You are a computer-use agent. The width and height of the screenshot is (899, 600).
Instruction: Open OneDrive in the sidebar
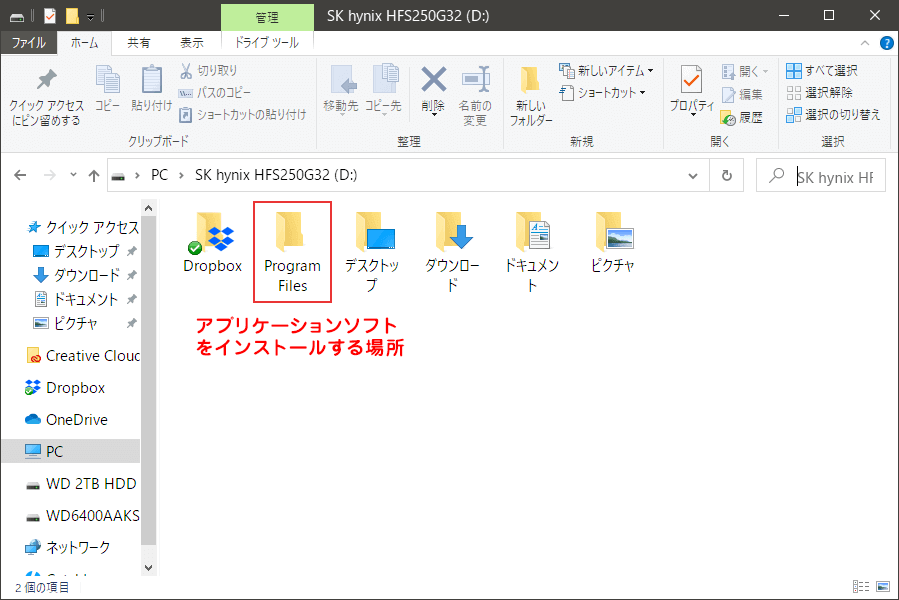click(x=66, y=419)
